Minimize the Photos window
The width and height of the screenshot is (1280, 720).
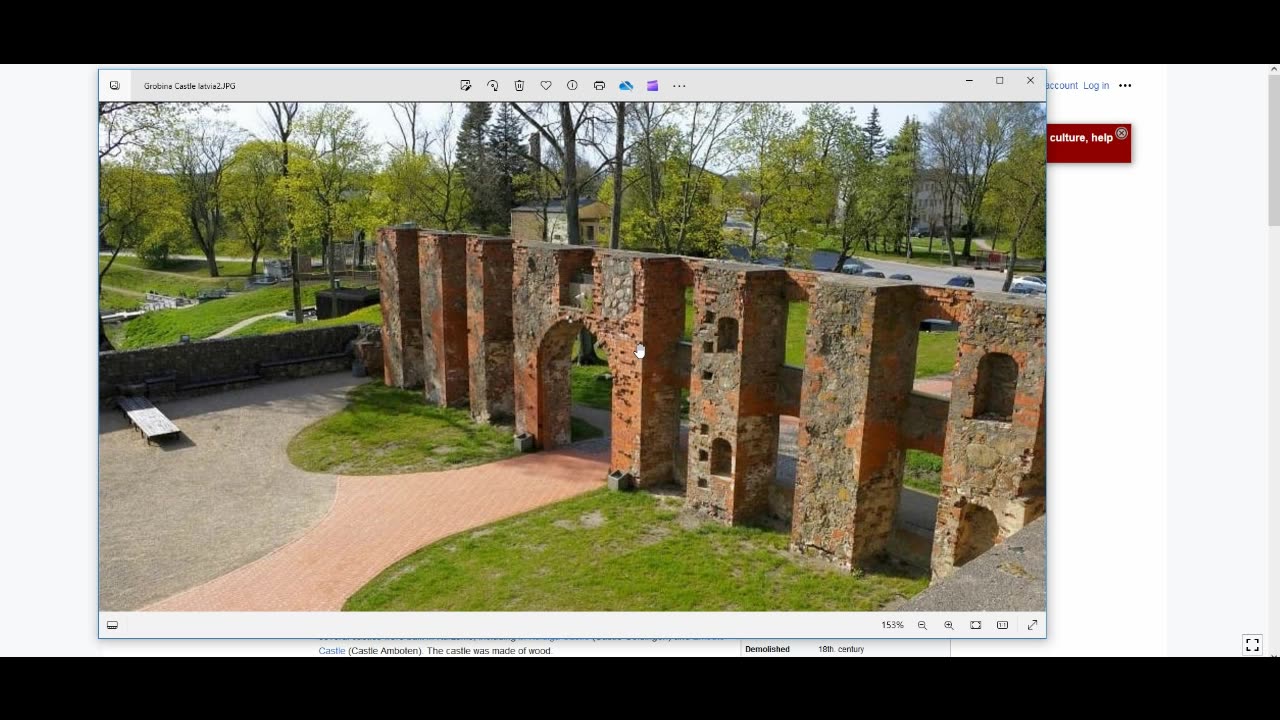969,81
